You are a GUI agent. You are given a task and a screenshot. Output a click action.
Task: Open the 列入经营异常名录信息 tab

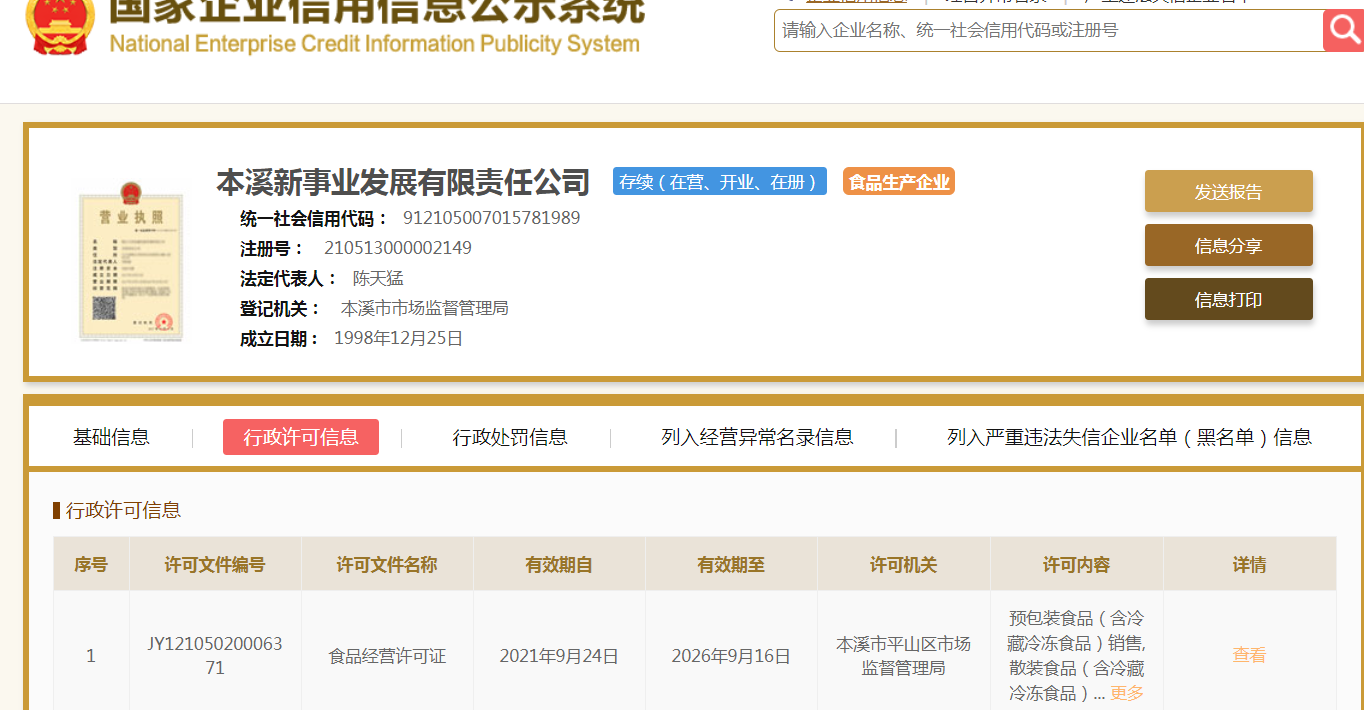757,437
